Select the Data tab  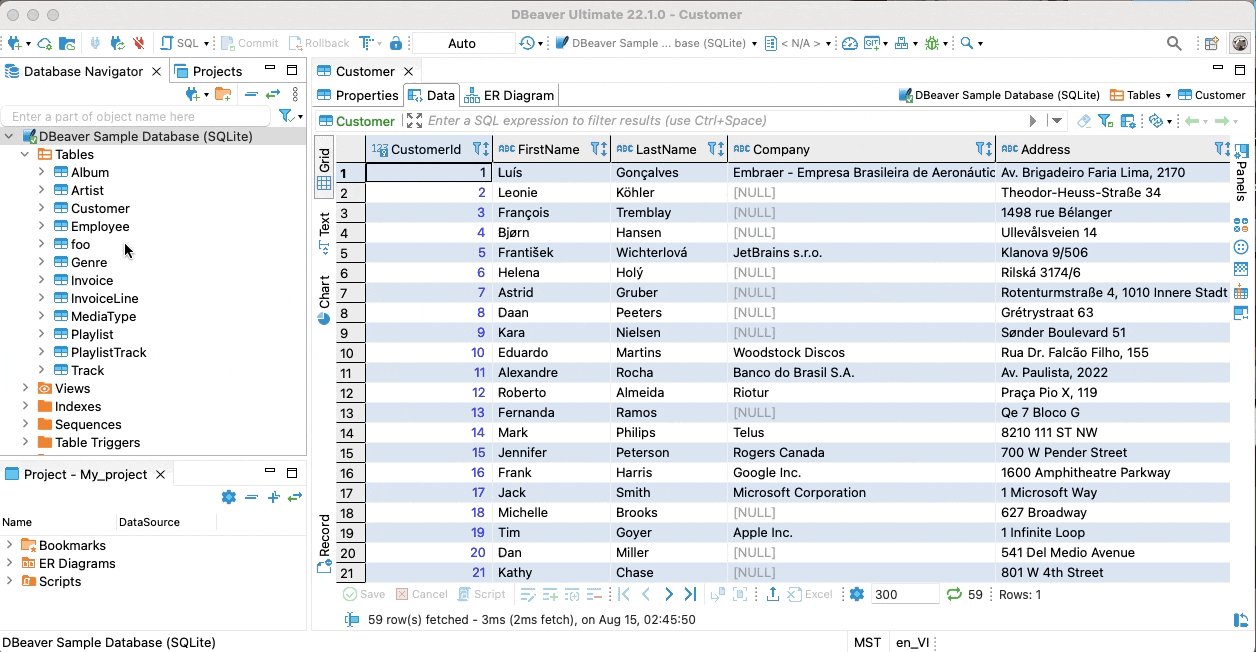(x=431, y=95)
